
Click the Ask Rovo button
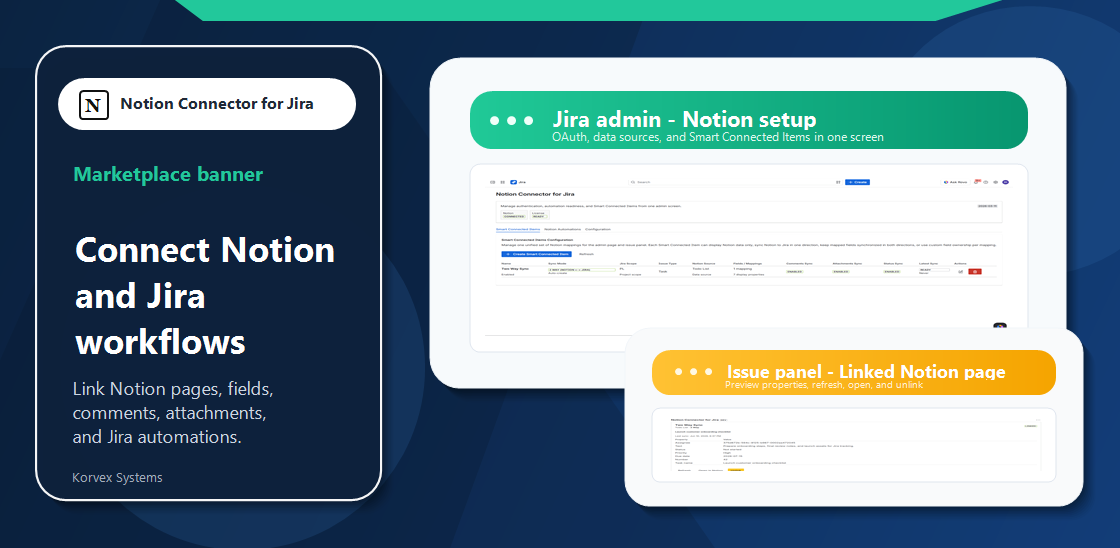coord(955,182)
